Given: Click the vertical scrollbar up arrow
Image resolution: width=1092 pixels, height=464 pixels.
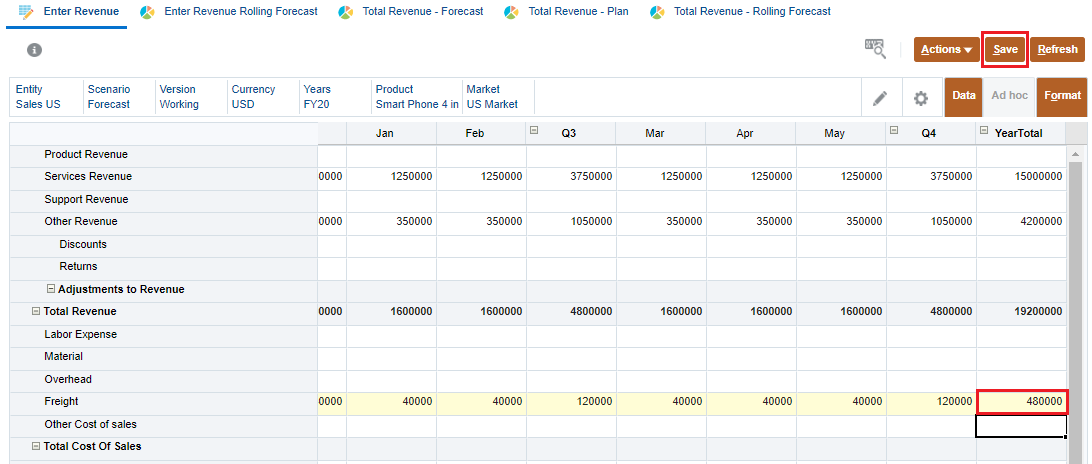Looking at the screenshot, I should [x=1076, y=154].
